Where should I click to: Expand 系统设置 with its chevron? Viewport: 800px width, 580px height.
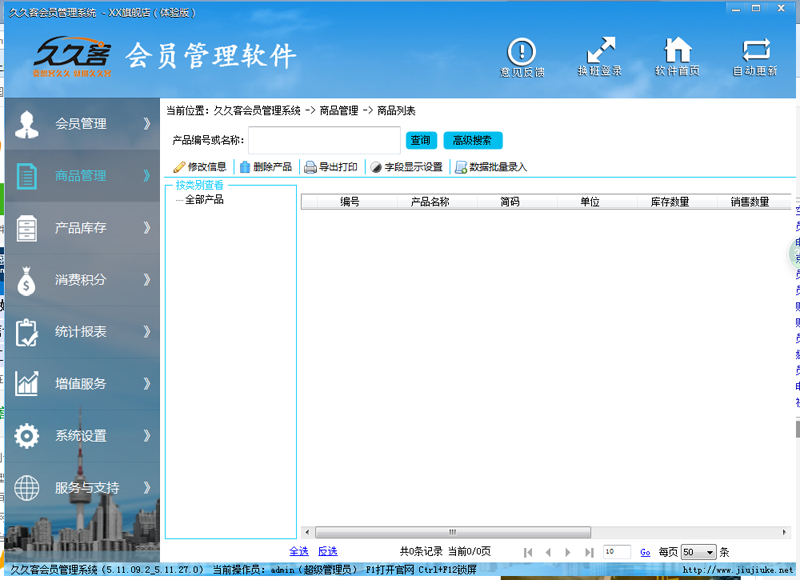pos(147,436)
